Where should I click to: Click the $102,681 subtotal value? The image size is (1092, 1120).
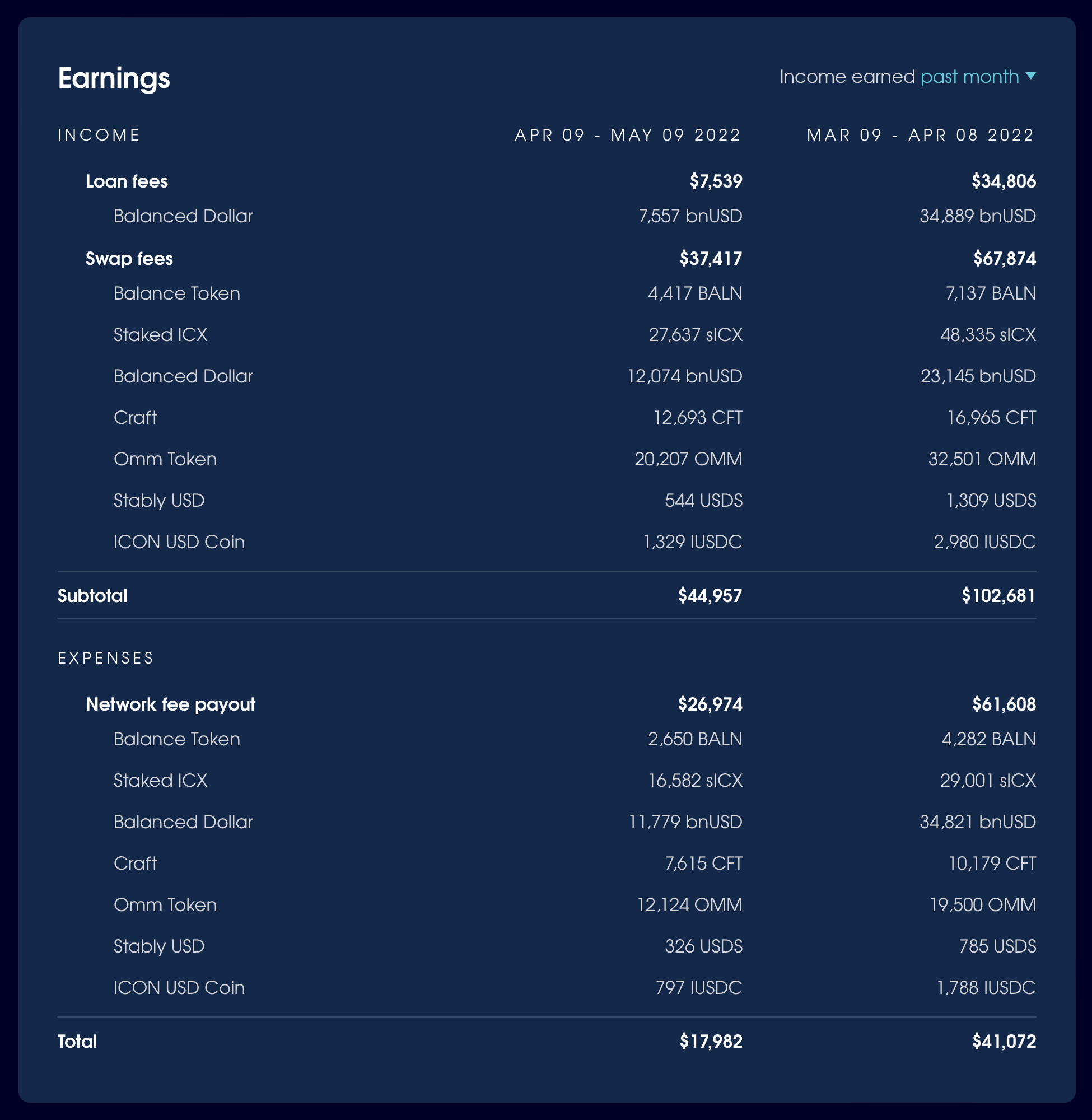998,595
